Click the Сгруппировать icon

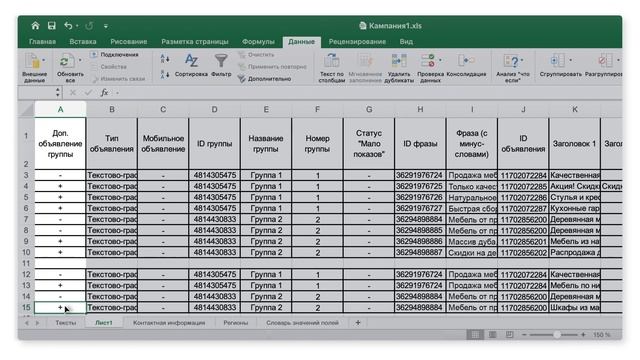click(x=558, y=60)
